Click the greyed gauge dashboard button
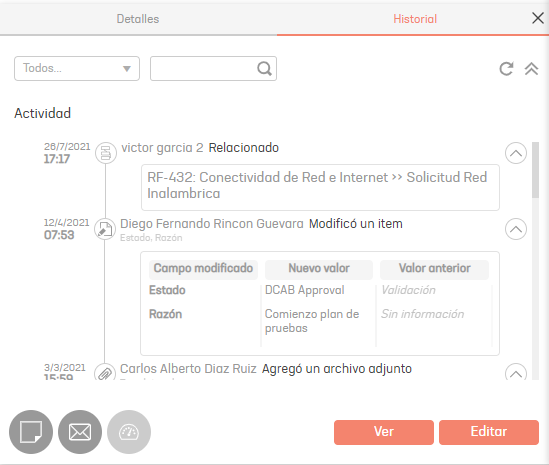The width and height of the screenshot is (549, 465). point(129,432)
